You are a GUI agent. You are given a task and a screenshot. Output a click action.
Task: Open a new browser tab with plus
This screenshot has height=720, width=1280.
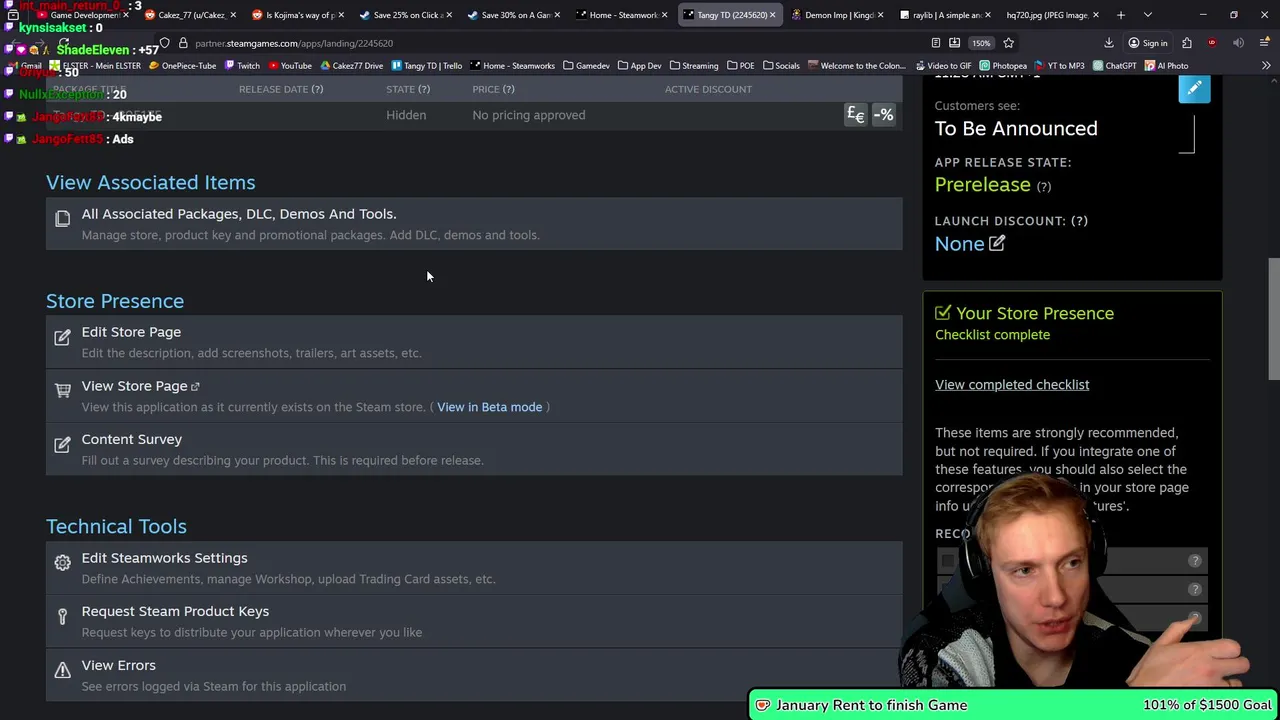1120,15
